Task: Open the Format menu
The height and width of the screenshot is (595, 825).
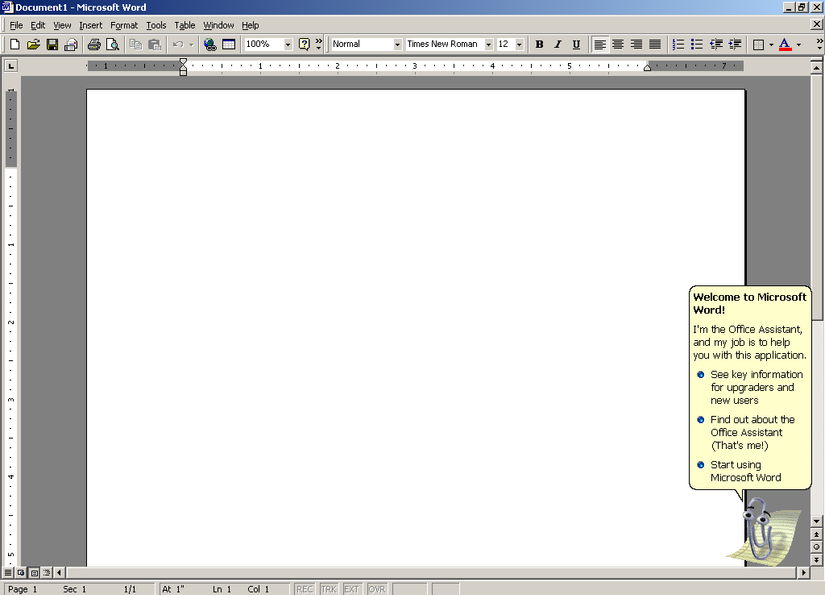Action: pos(124,25)
